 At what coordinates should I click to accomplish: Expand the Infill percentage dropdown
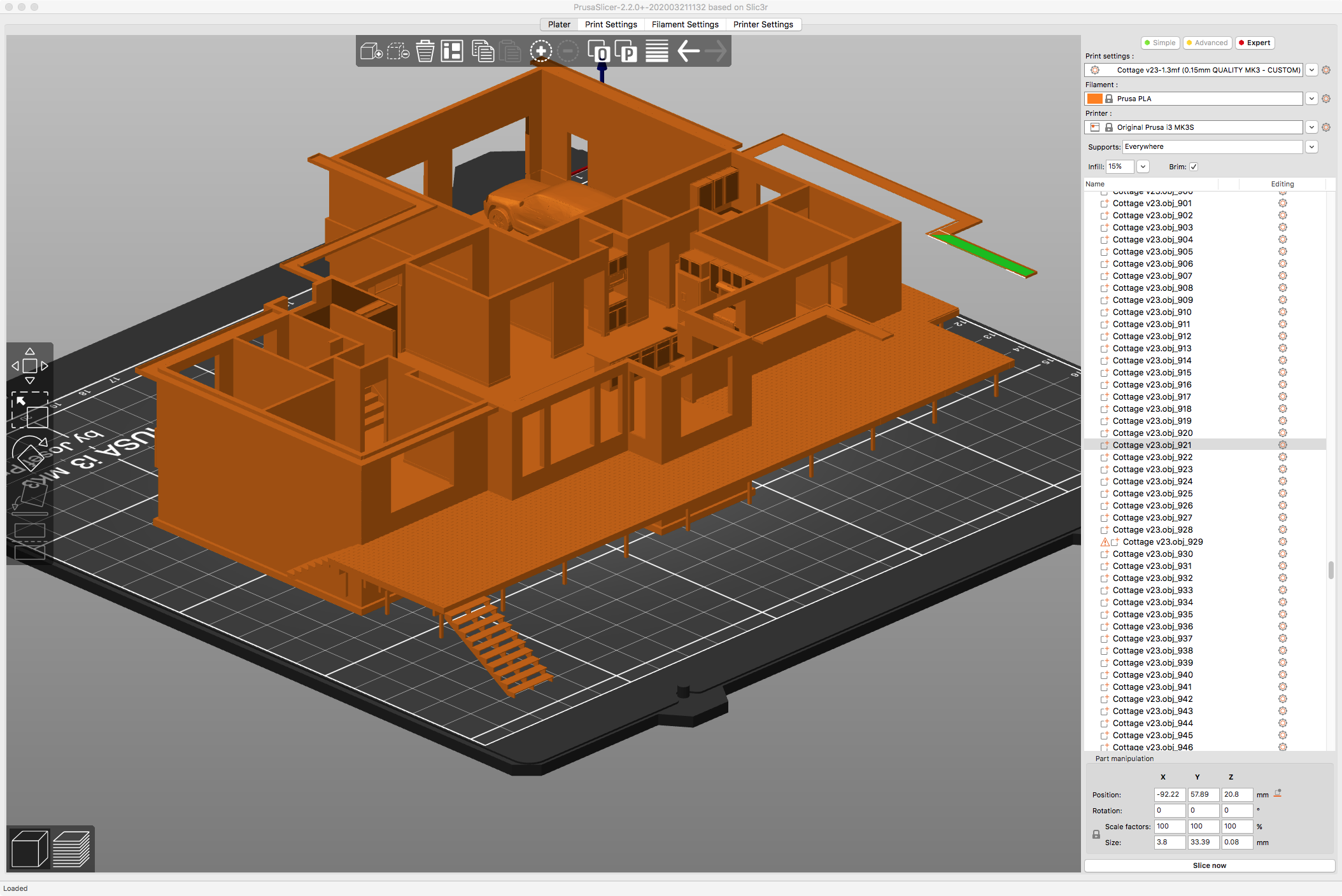coord(1143,167)
